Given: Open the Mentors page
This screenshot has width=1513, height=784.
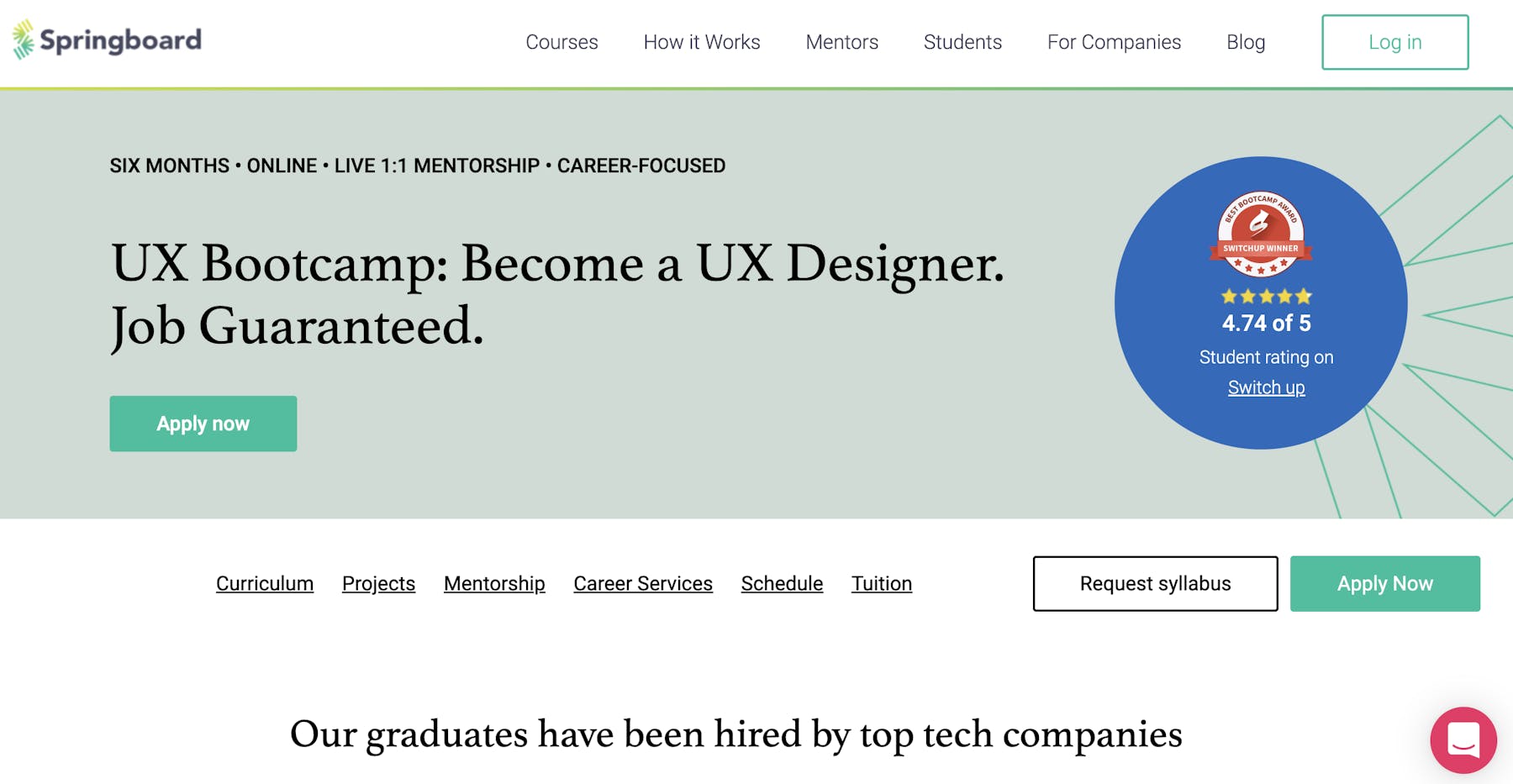Looking at the screenshot, I should 841,42.
